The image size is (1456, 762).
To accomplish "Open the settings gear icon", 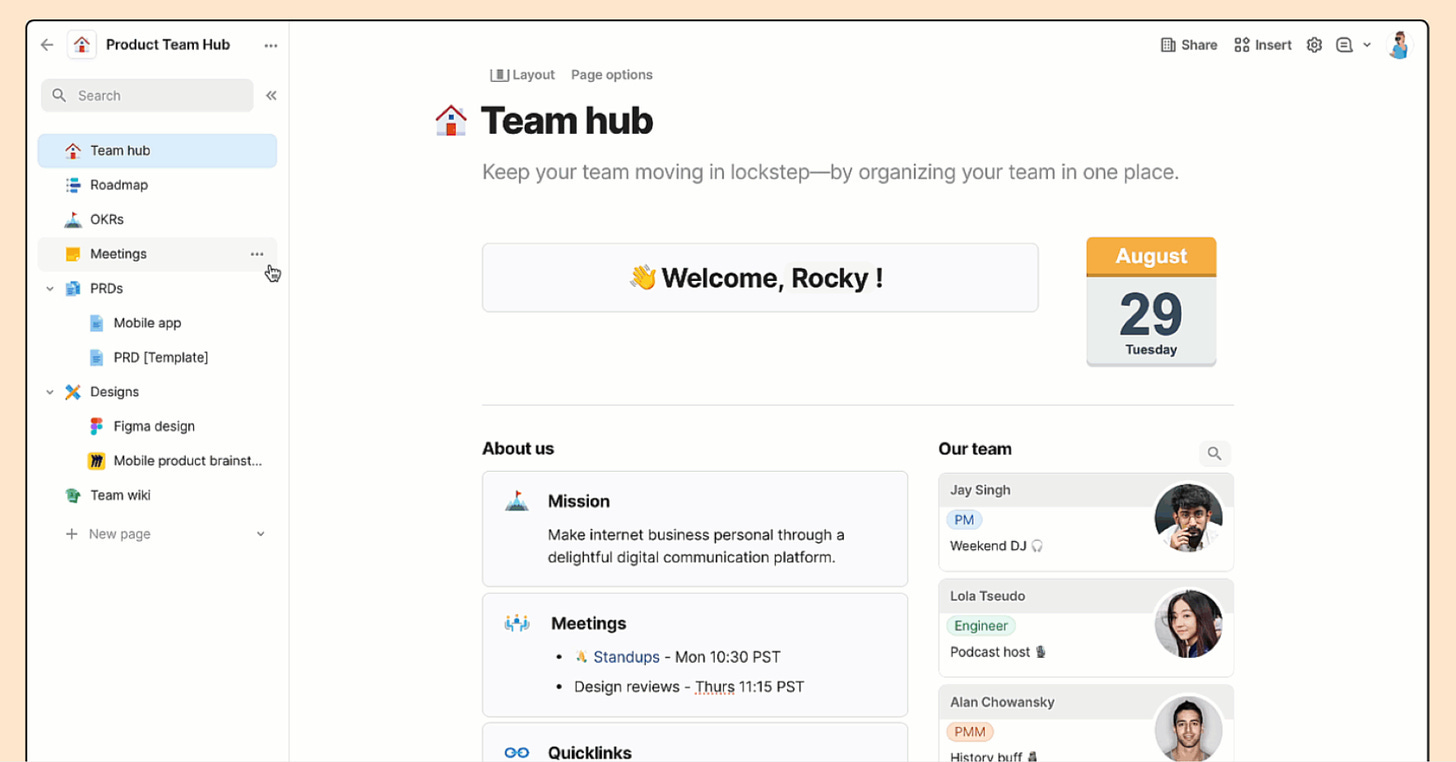I will click(x=1314, y=45).
